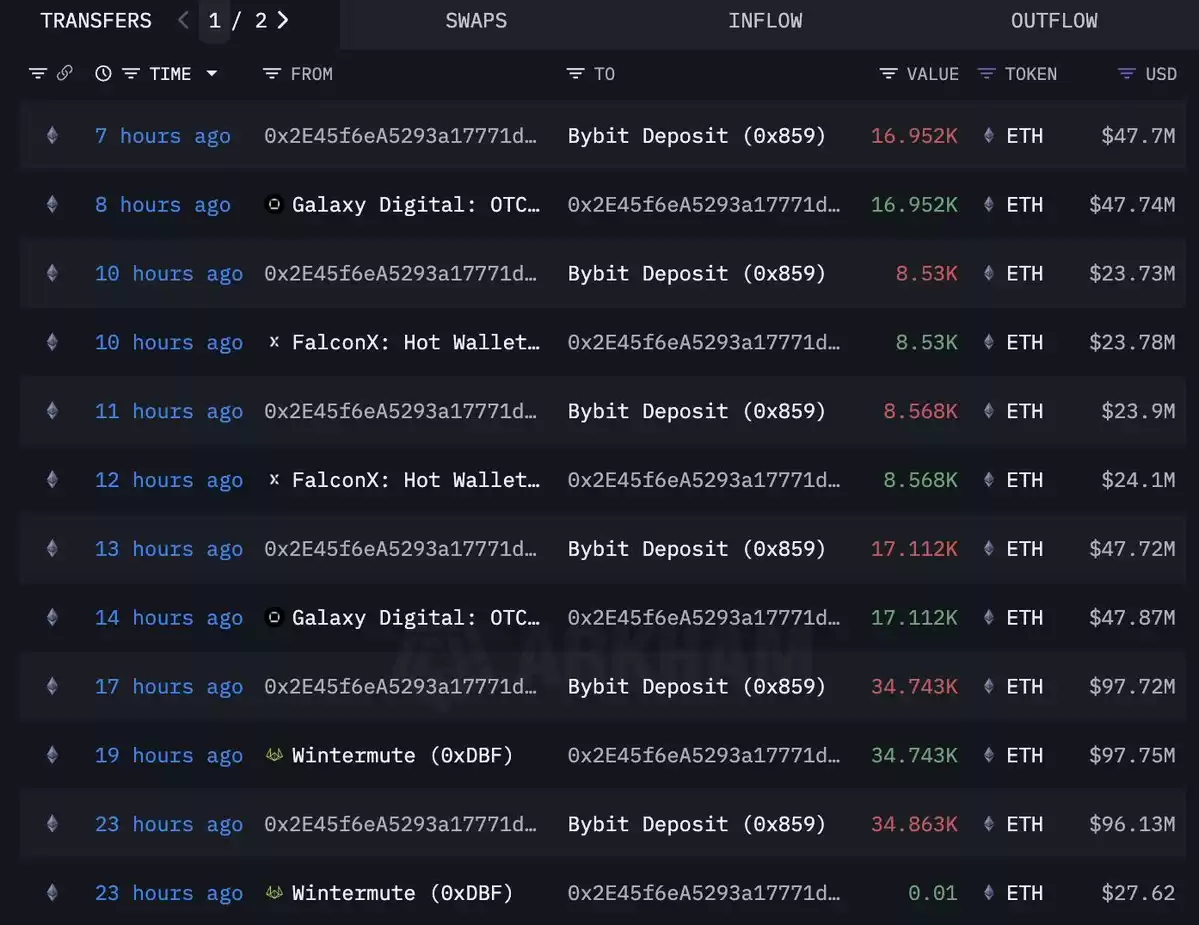The height and width of the screenshot is (925, 1199).
Task: Click the chain link icon in header
Action: click(65, 73)
